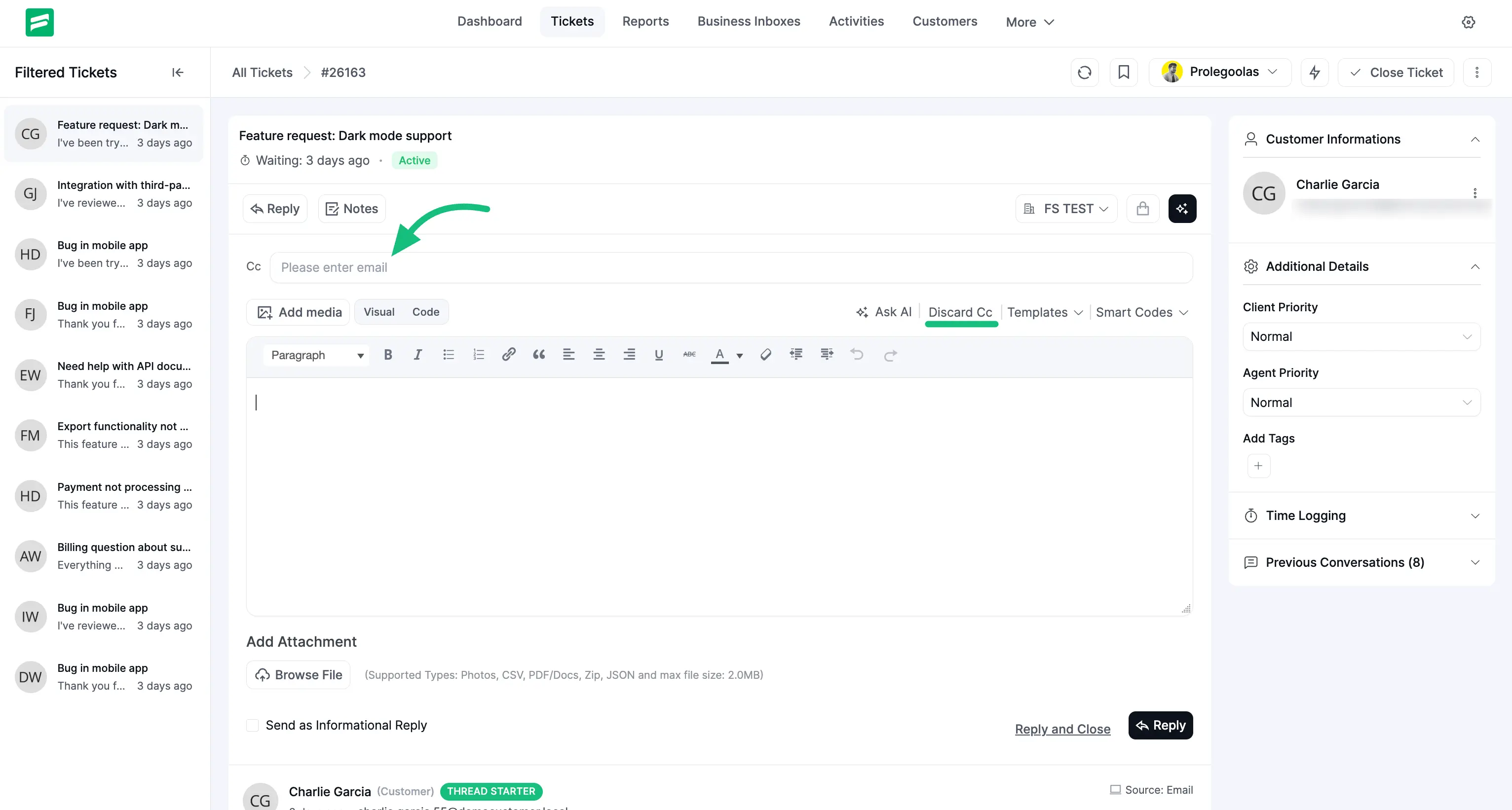Open the Paragraph style dropdown
The image size is (1512, 810).
pyautogui.click(x=316, y=355)
